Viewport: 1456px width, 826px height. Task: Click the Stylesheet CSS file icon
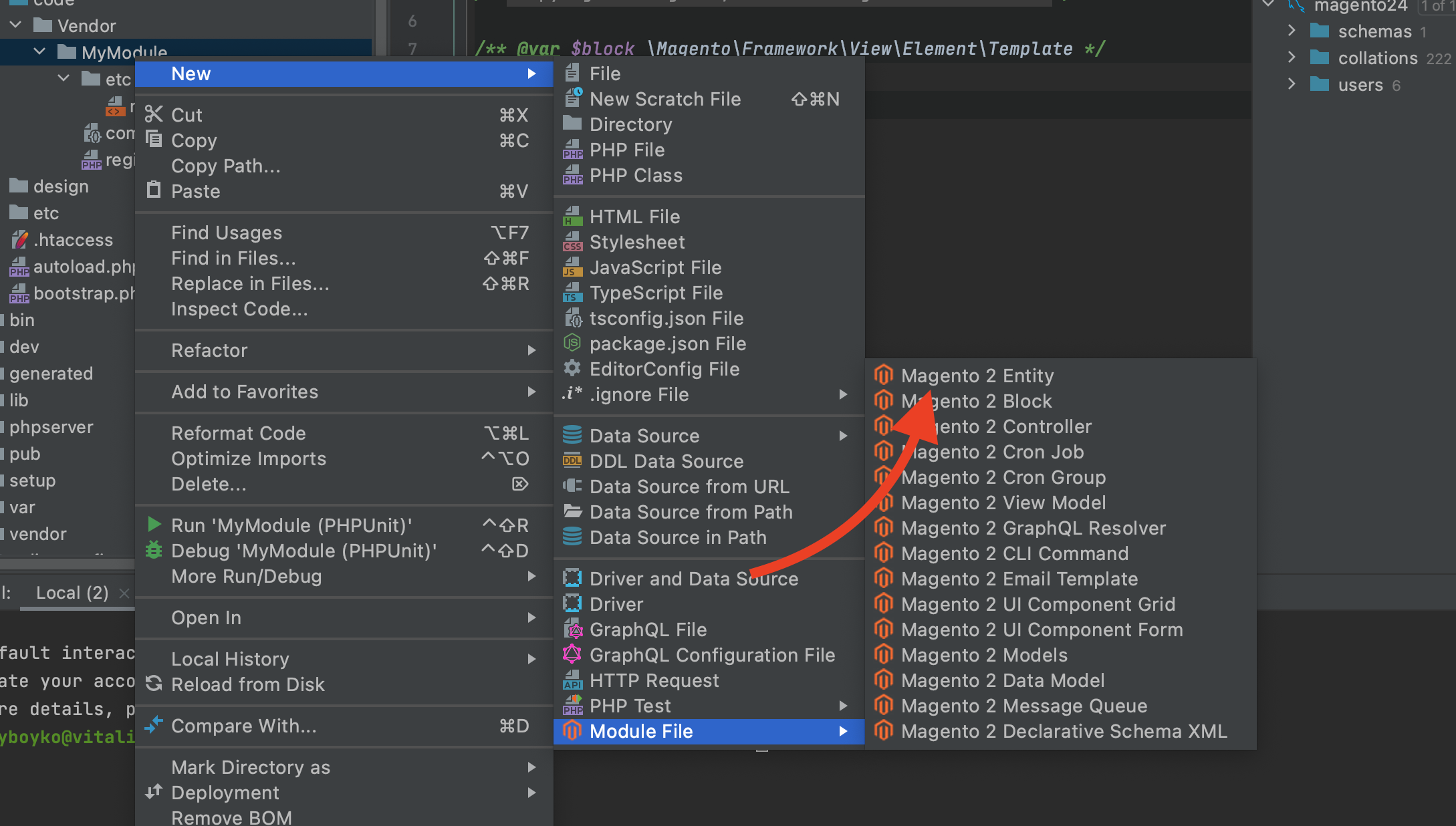coord(572,242)
